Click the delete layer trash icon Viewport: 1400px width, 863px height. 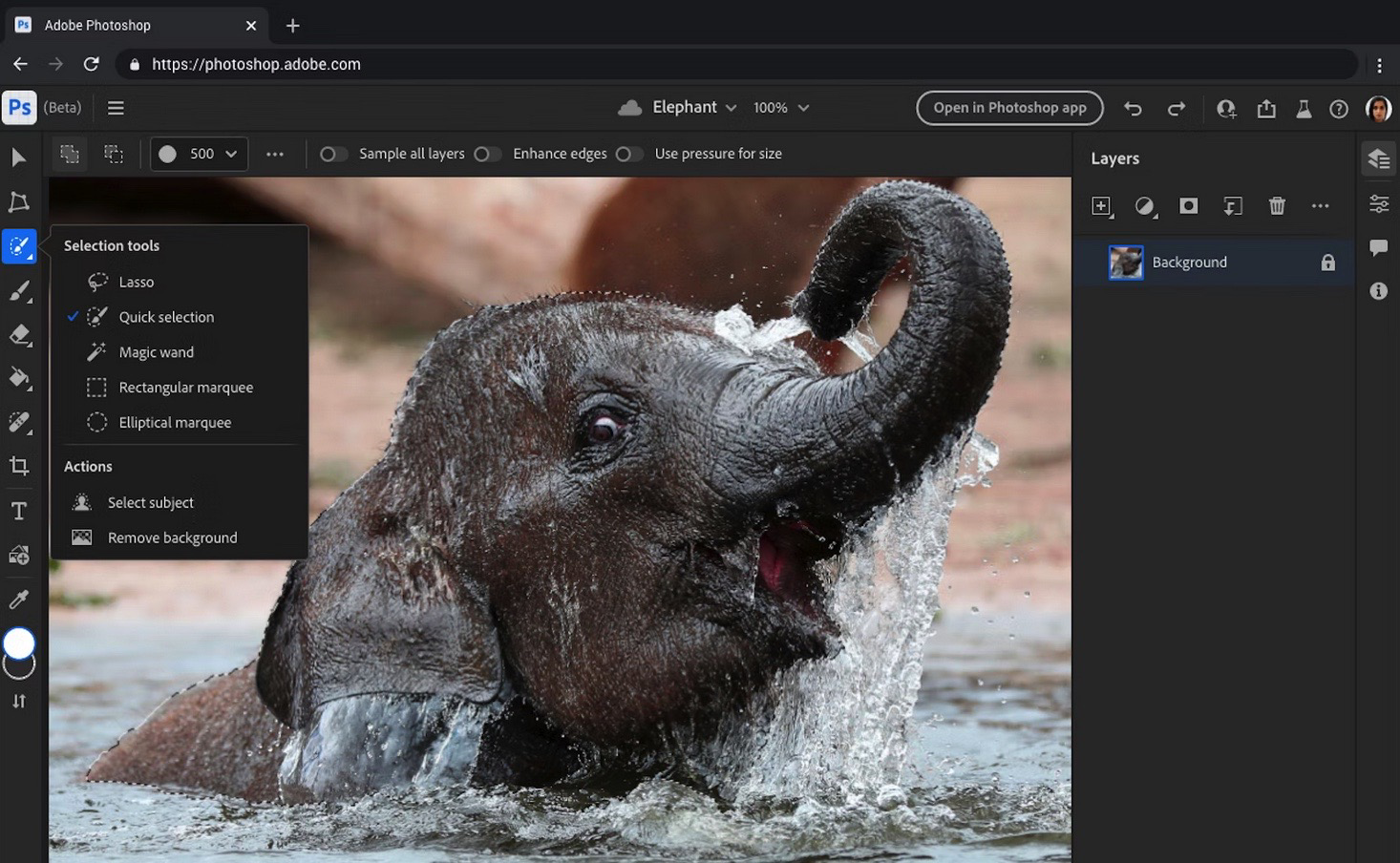pos(1277,206)
